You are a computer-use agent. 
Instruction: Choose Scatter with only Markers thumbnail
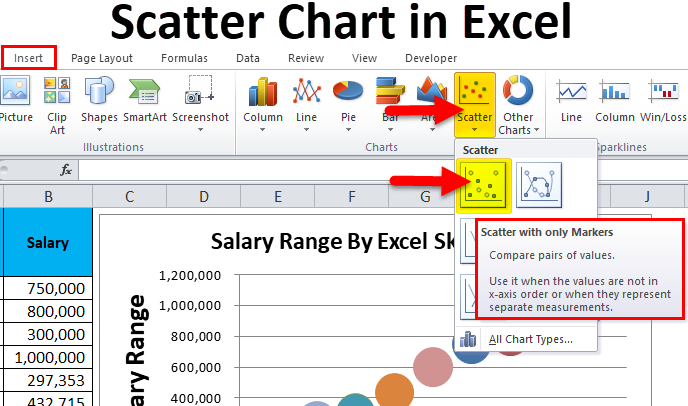[x=484, y=186]
